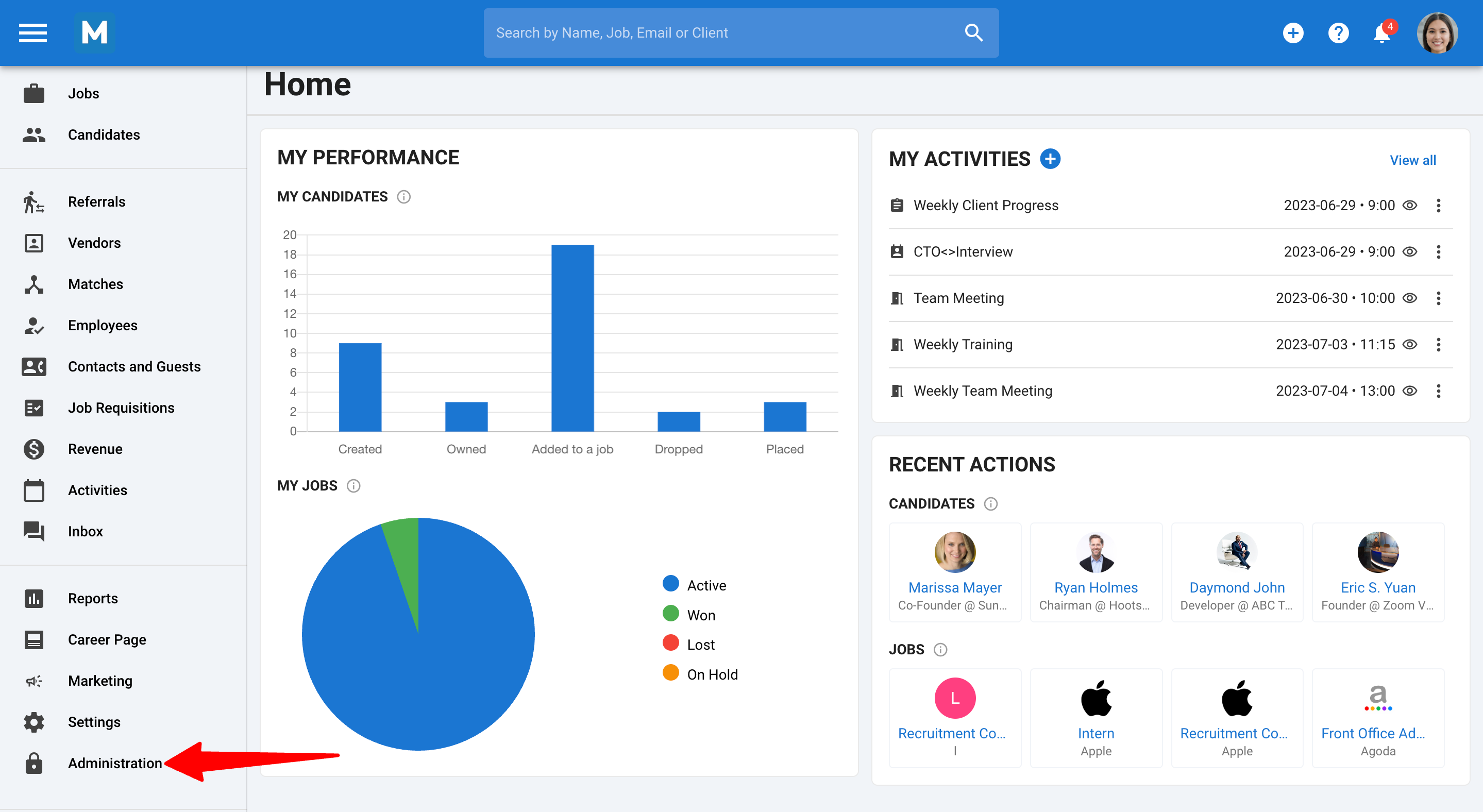Open the notifications bell
Screen dimensions: 1483x812
[1382, 33]
